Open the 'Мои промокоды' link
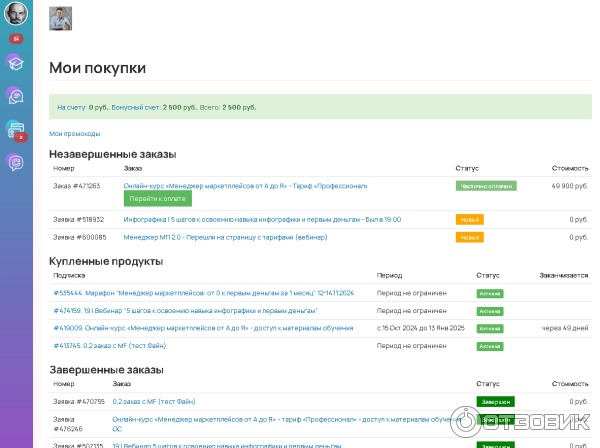The image size is (600, 448). [x=74, y=133]
